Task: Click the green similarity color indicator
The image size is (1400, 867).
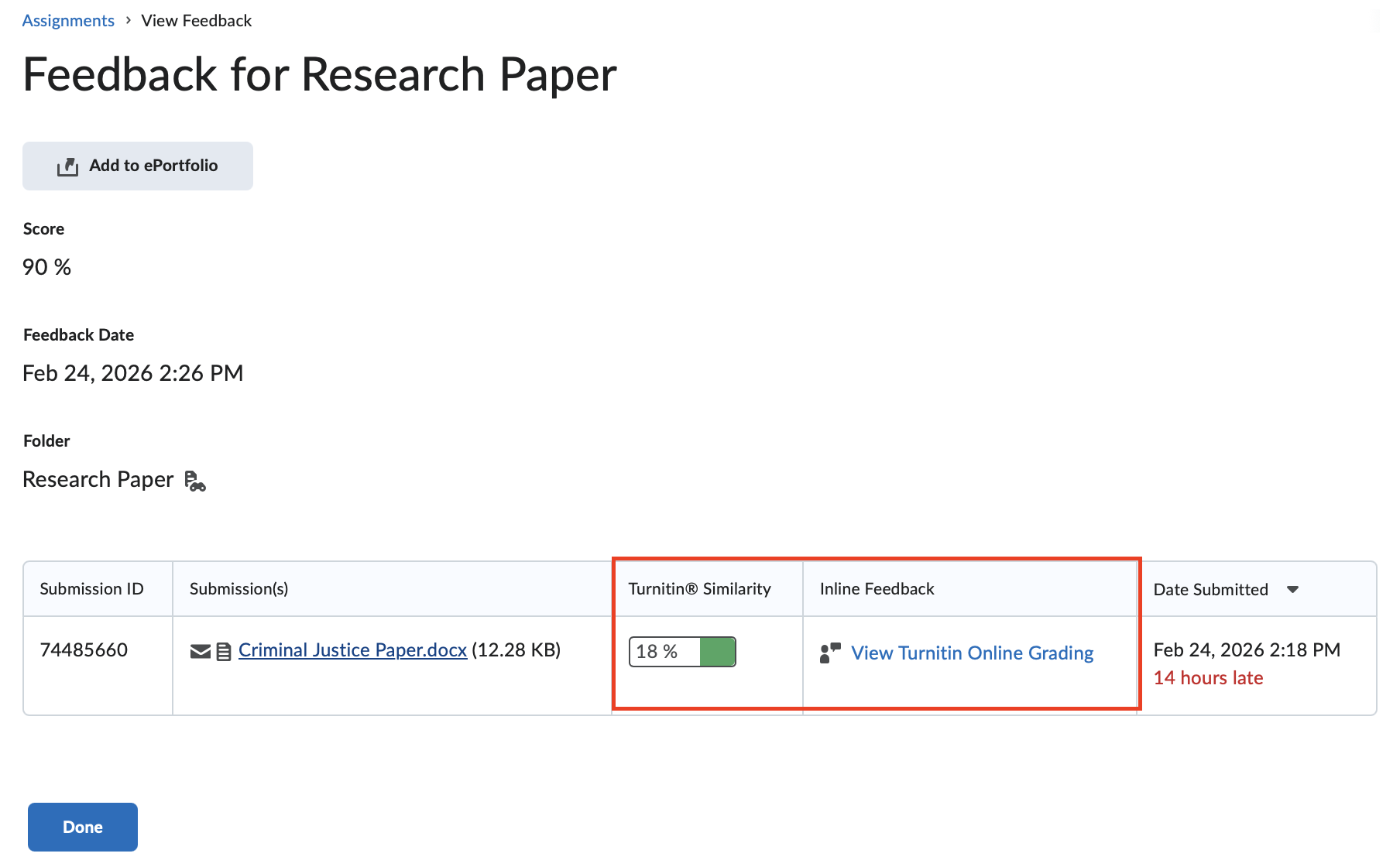Action: (x=717, y=652)
